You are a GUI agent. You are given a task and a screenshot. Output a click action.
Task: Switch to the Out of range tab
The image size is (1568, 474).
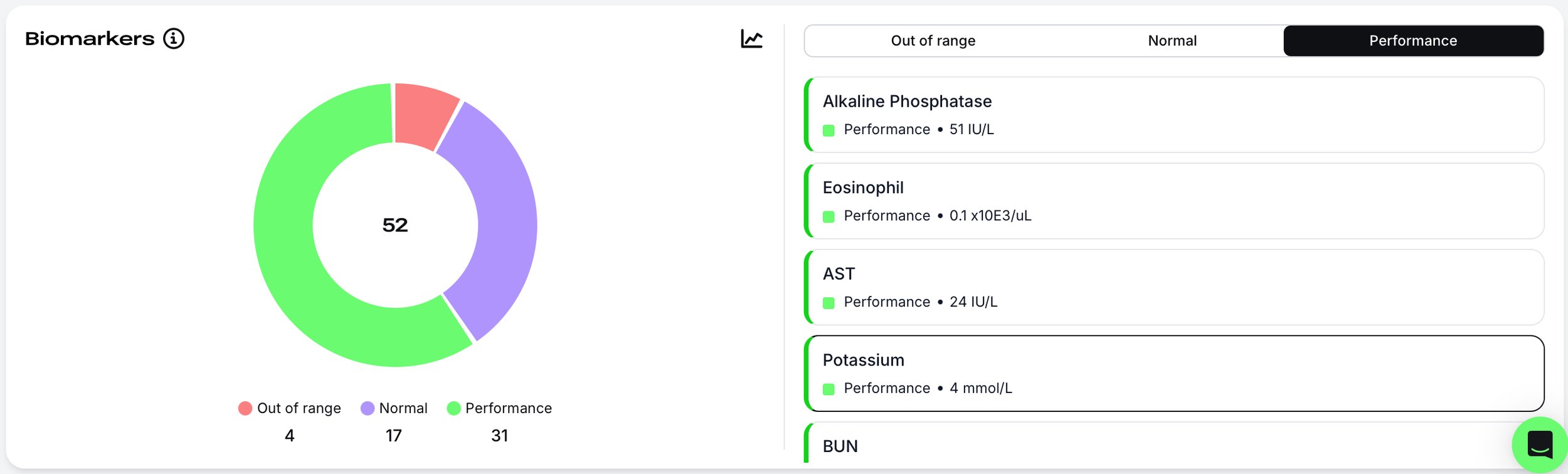pyautogui.click(x=933, y=41)
